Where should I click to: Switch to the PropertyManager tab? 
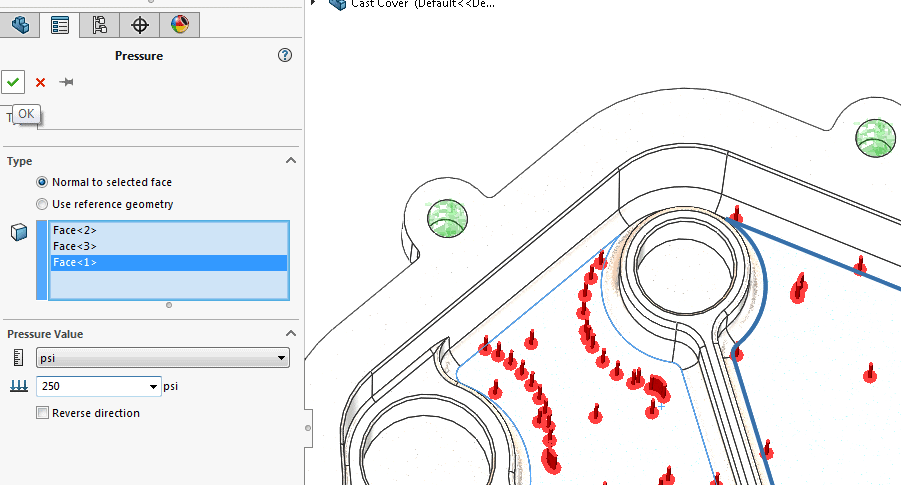(x=60, y=24)
